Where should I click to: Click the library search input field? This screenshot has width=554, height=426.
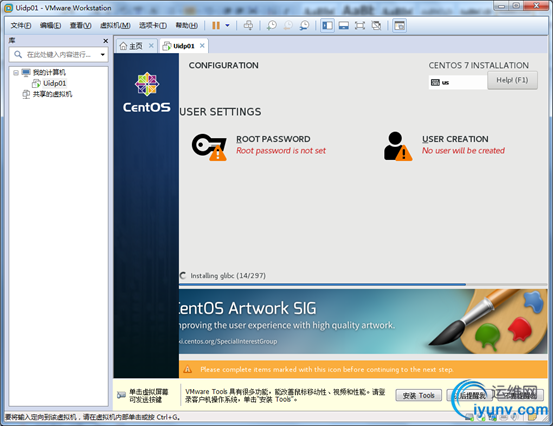coord(59,54)
